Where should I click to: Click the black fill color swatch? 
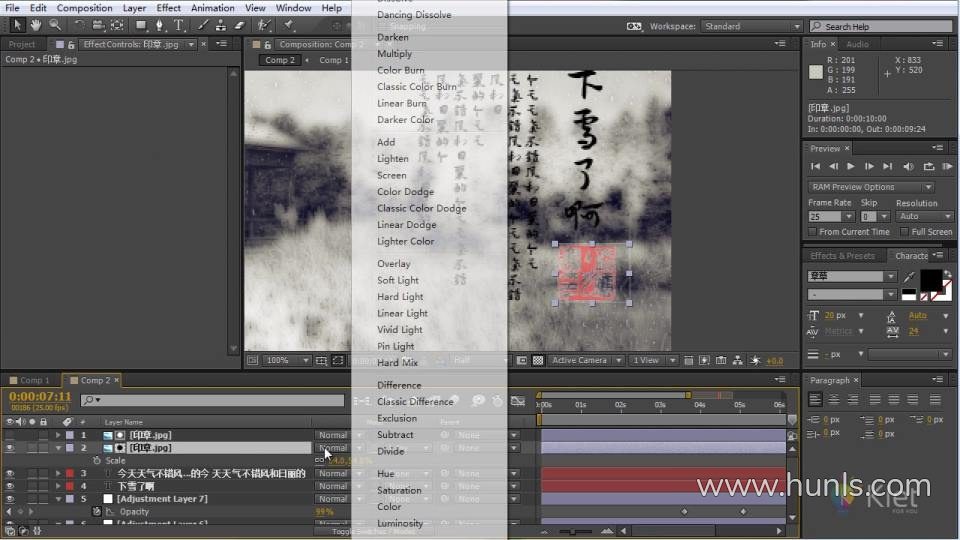point(931,280)
